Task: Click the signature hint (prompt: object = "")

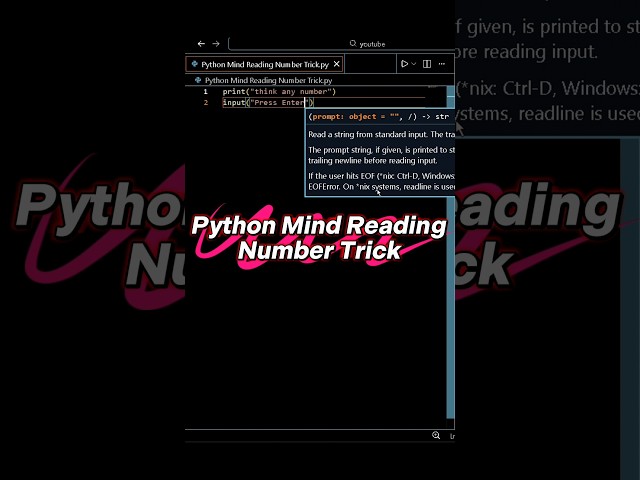Action: click(353, 117)
